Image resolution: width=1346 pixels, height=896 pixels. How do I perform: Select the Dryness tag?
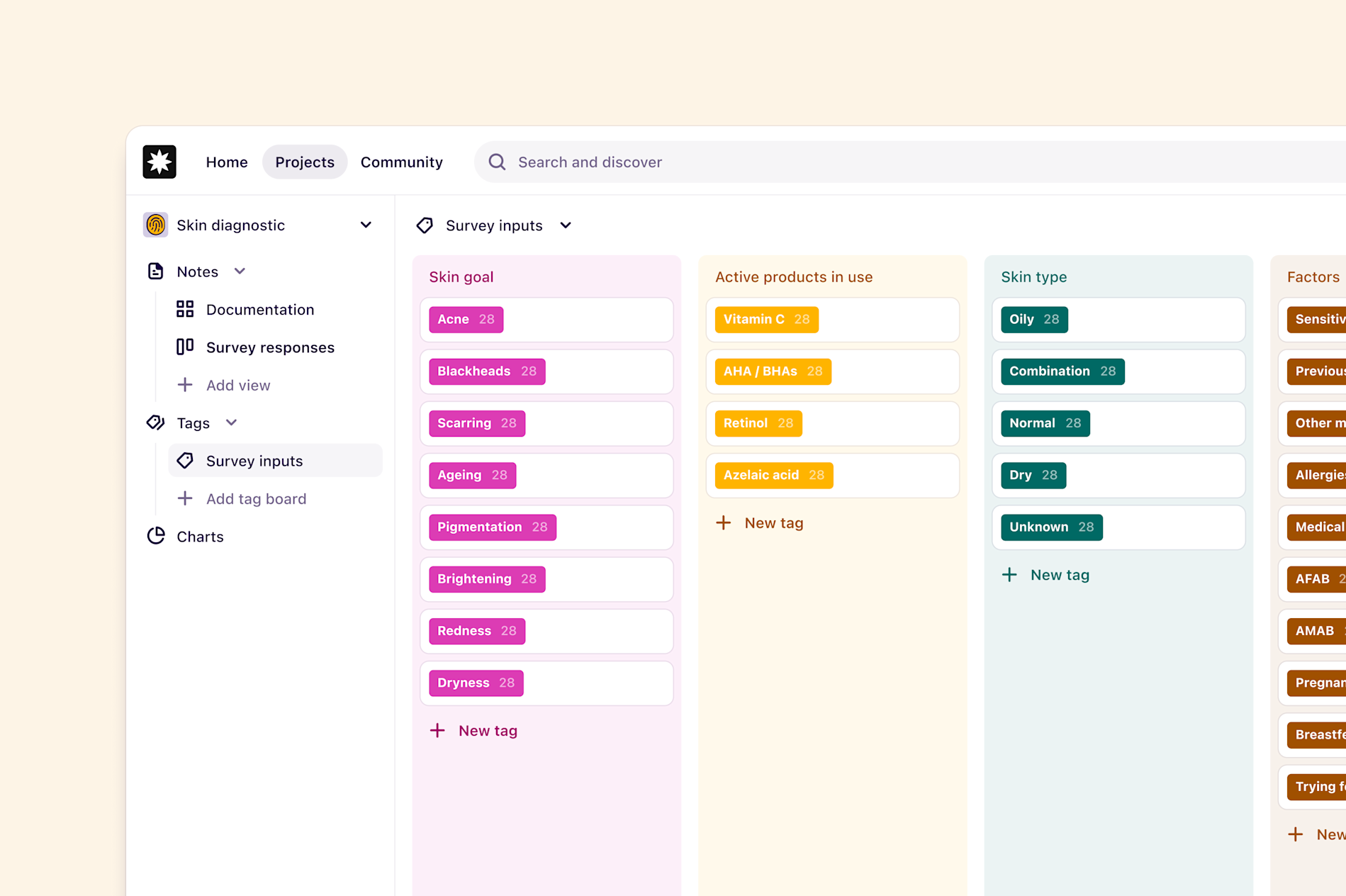point(476,683)
